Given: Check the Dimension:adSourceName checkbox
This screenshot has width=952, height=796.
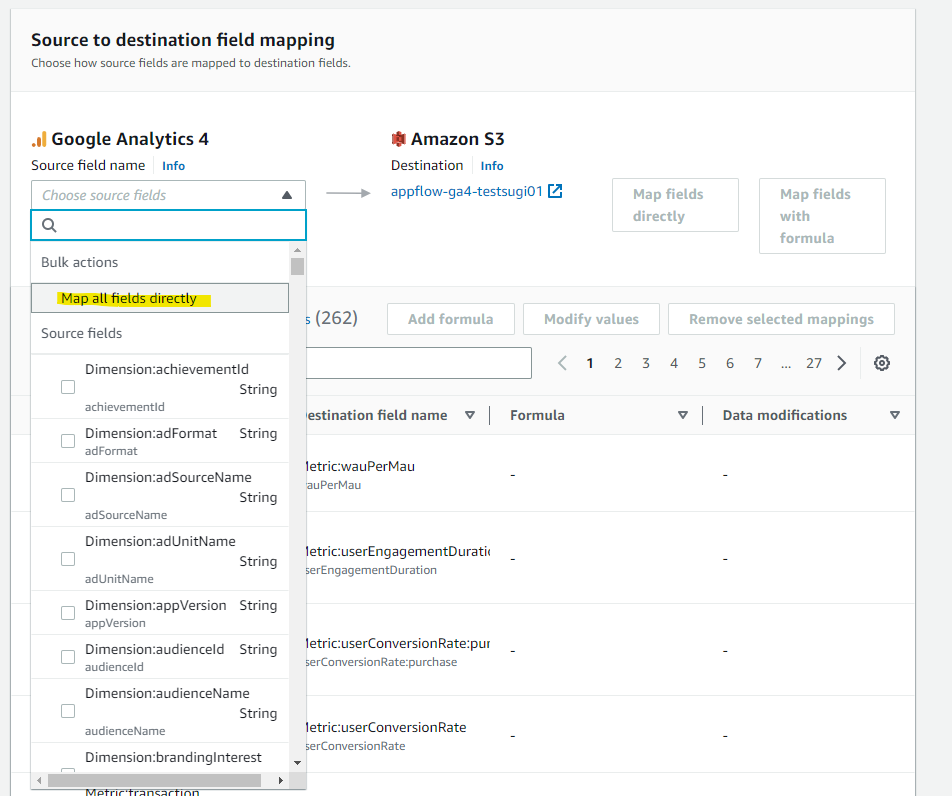Looking at the screenshot, I should point(68,495).
